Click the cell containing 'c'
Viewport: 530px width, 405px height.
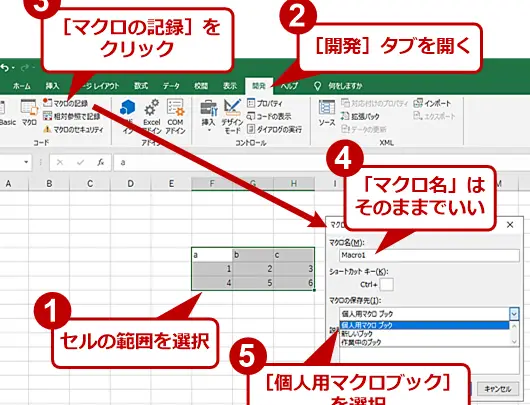pyautogui.click(x=294, y=255)
